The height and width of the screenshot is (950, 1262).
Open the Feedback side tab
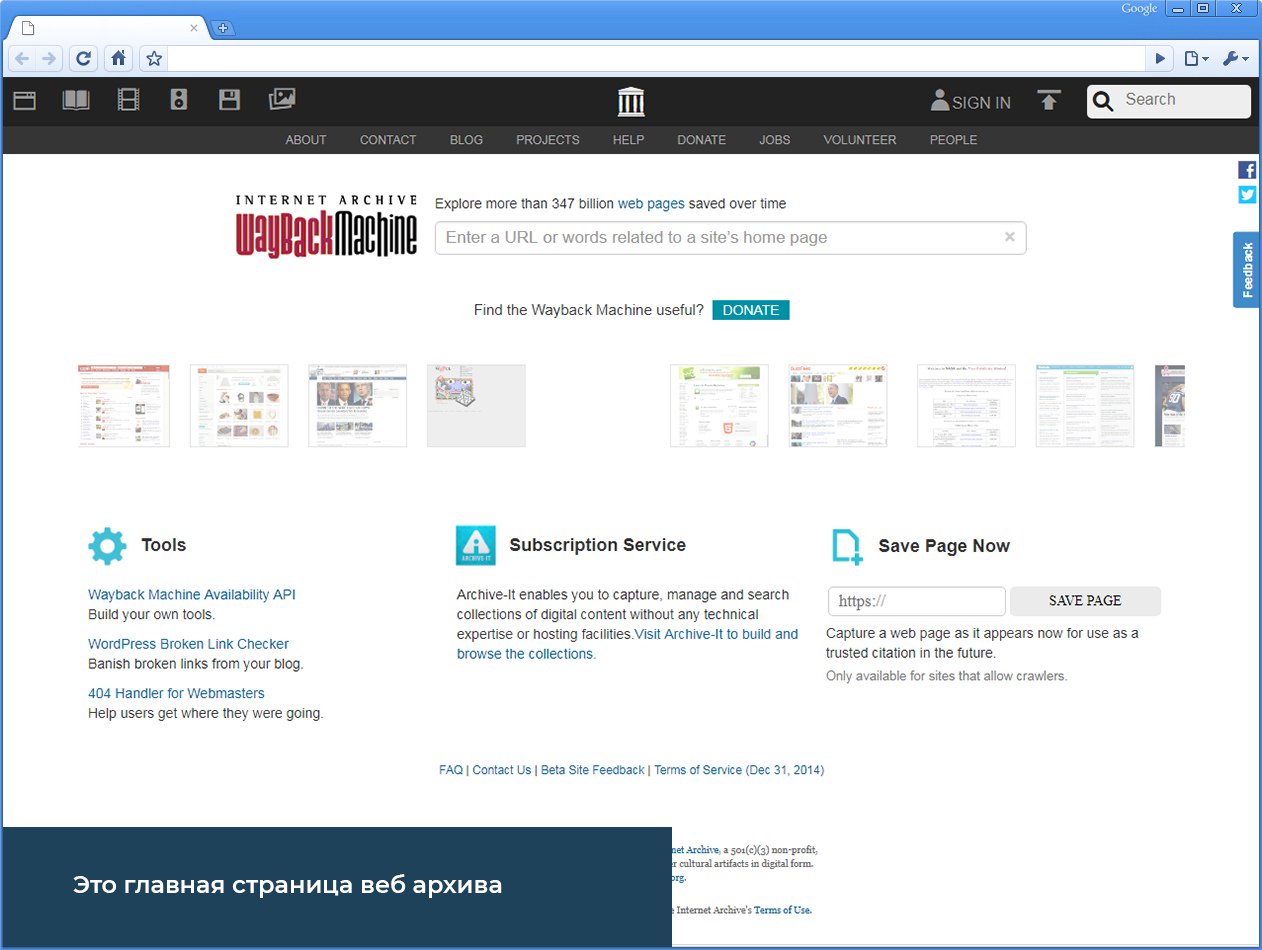pyautogui.click(x=1246, y=270)
